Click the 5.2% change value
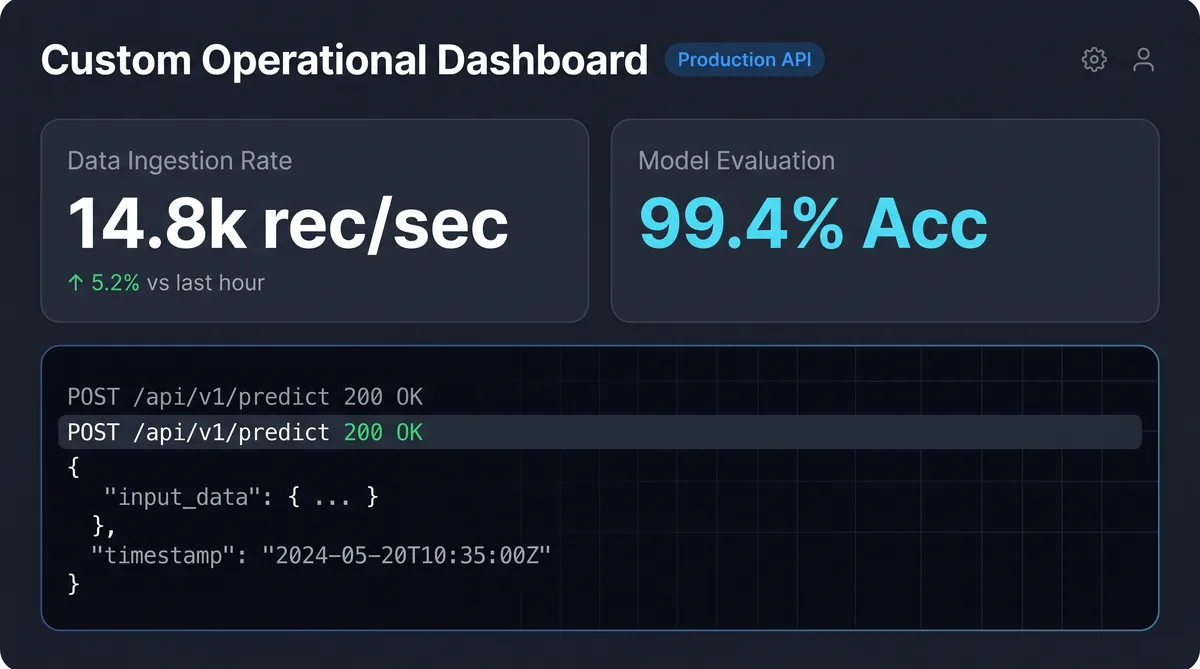This screenshot has width=1200, height=669. 115,283
